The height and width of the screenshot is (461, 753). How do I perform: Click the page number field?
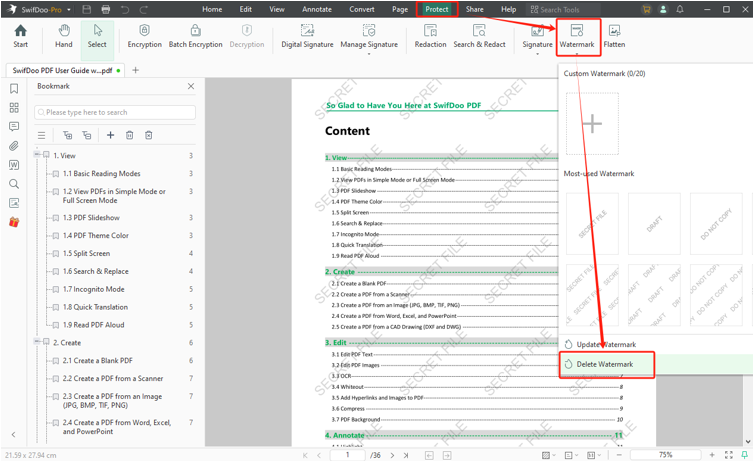click(348, 455)
